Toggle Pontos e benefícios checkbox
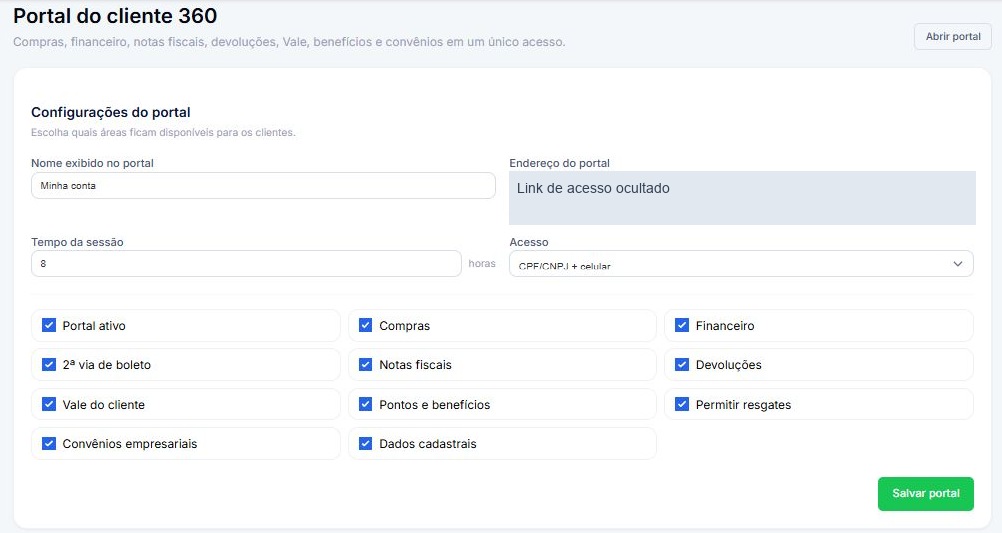 pyautogui.click(x=366, y=404)
